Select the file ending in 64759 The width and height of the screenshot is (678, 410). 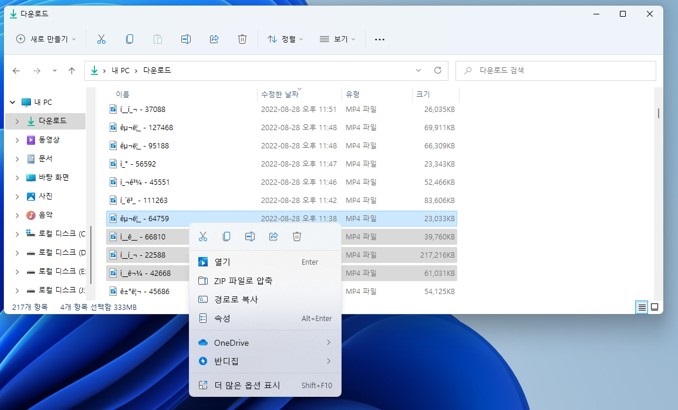281,218
